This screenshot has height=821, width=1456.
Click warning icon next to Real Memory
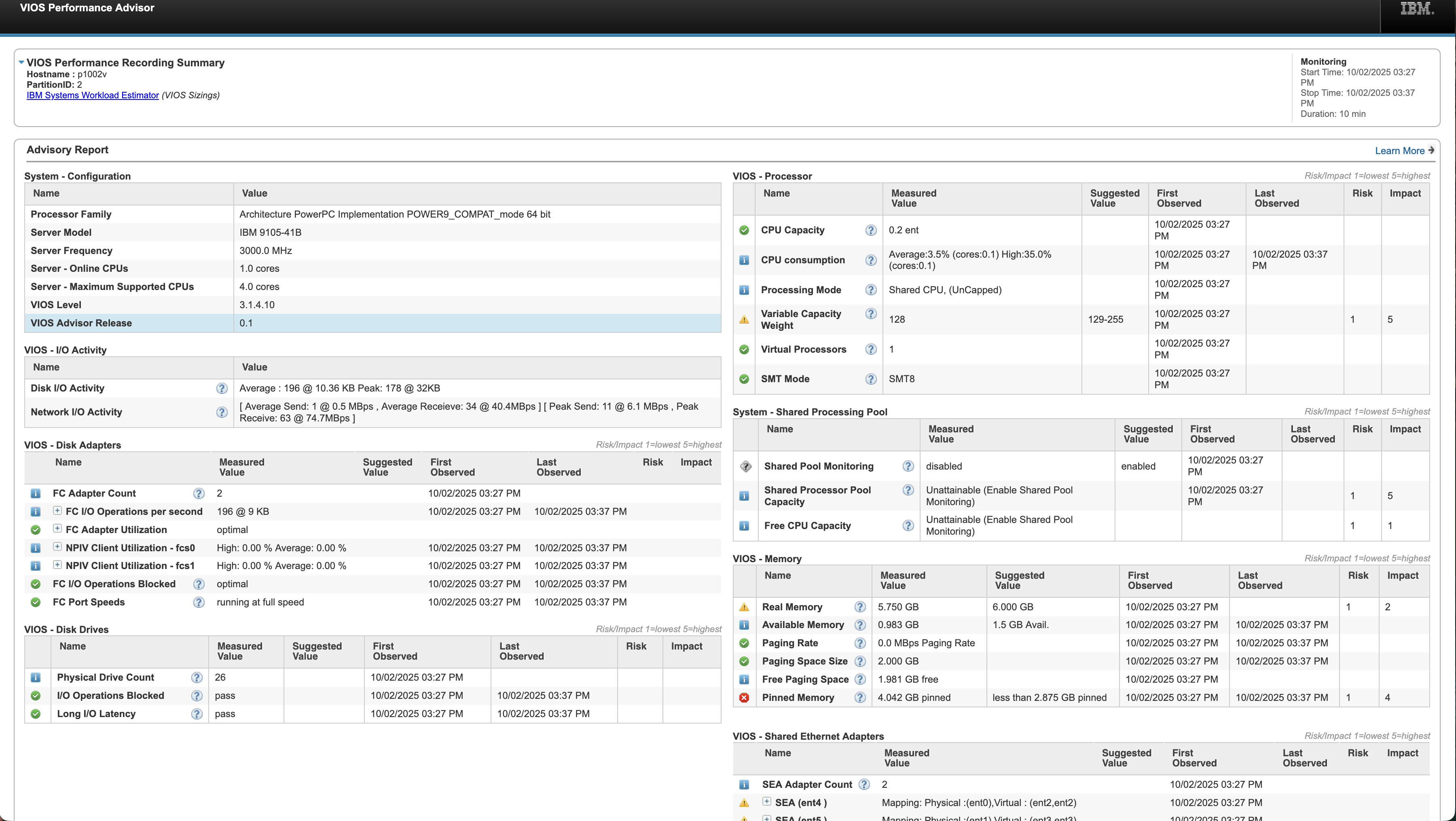point(744,607)
